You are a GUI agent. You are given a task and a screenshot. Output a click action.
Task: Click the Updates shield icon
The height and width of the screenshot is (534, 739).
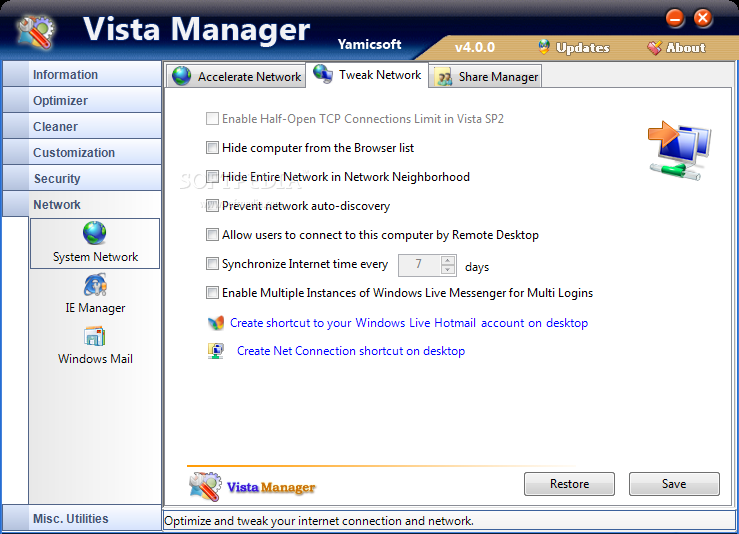[544, 47]
